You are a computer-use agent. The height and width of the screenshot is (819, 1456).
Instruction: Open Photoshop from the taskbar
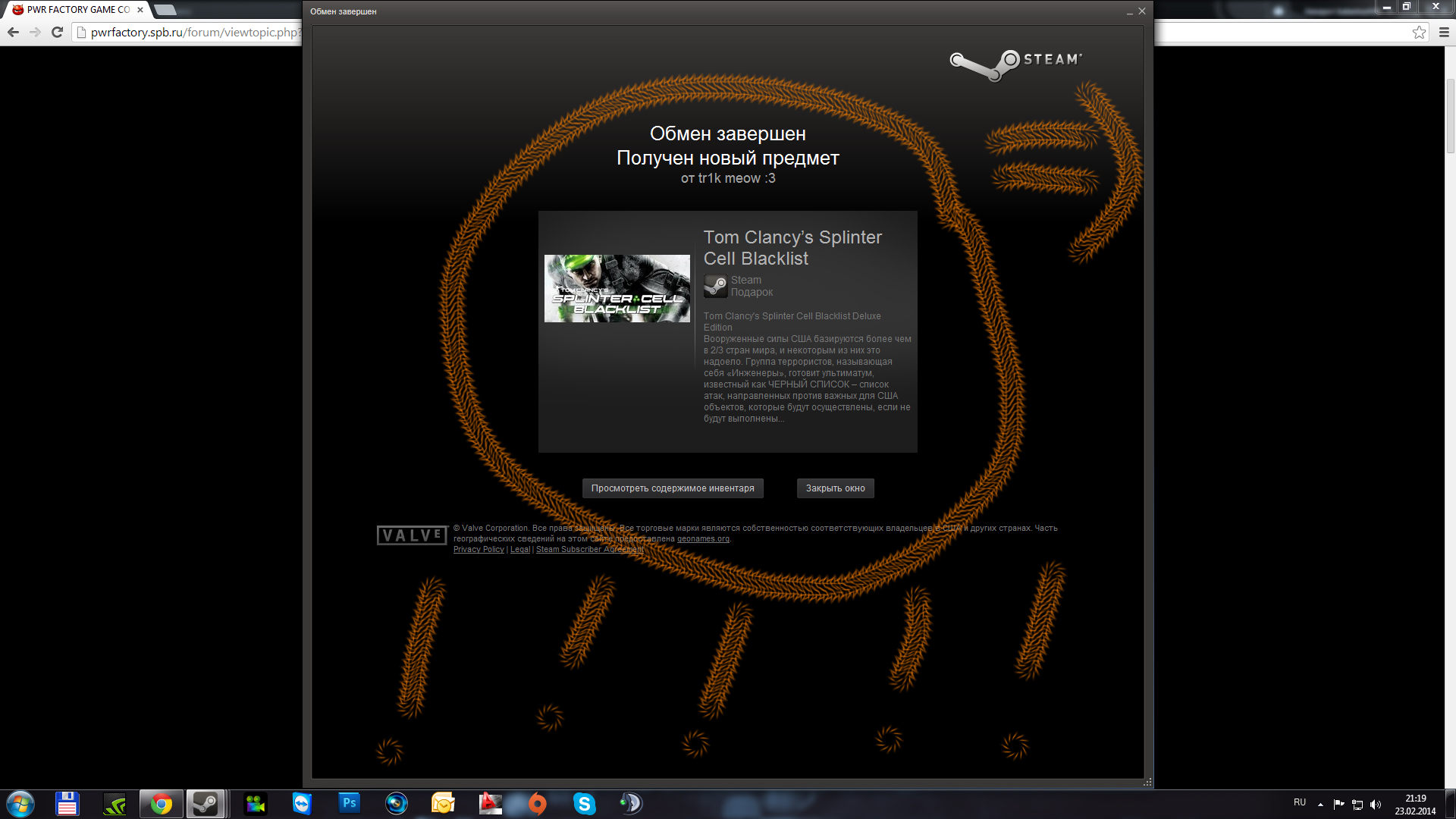349,803
